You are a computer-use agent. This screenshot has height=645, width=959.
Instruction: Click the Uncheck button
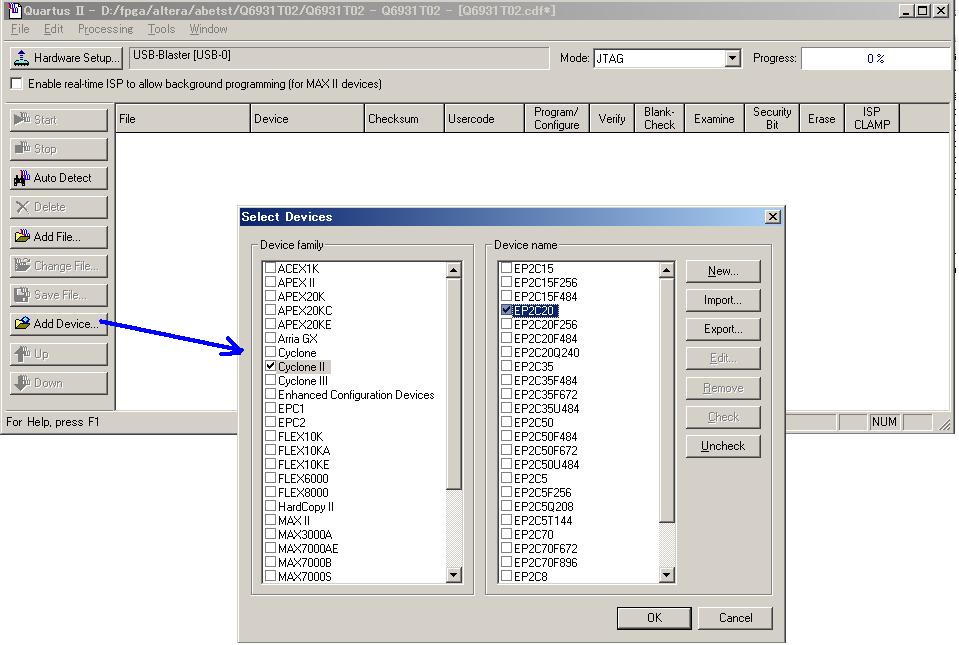tap(723, 446)
